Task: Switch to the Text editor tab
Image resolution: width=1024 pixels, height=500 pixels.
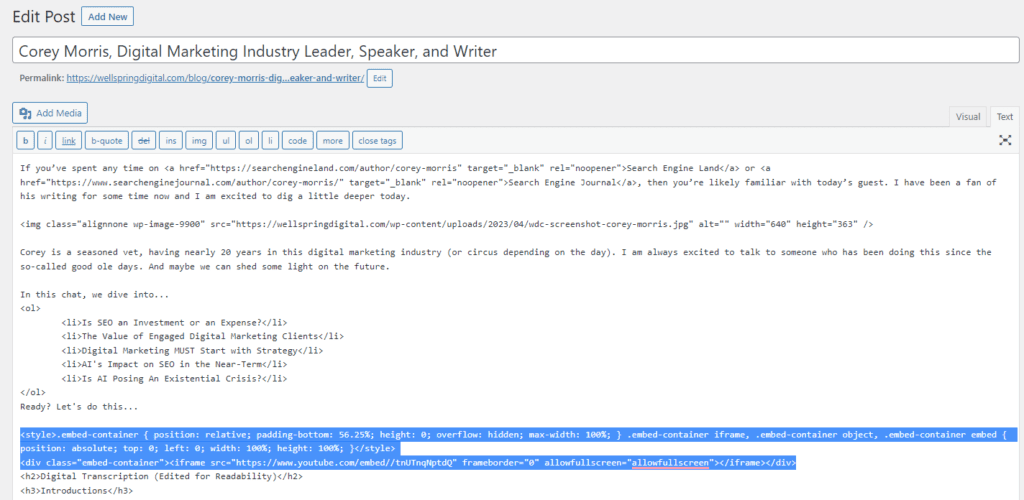Action: 1004,117
